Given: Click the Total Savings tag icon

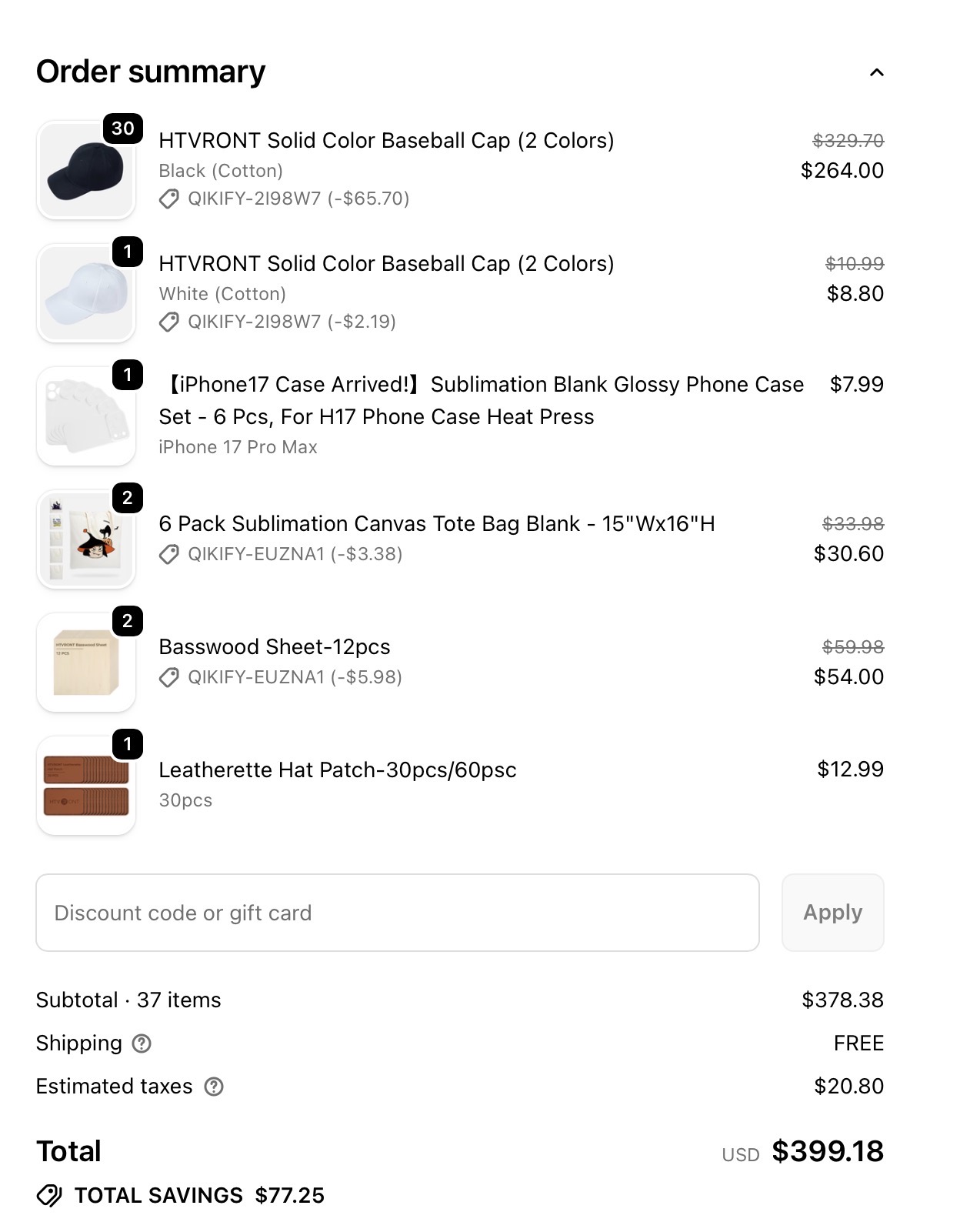Looking at the screenshot, I should (50, 1195).
